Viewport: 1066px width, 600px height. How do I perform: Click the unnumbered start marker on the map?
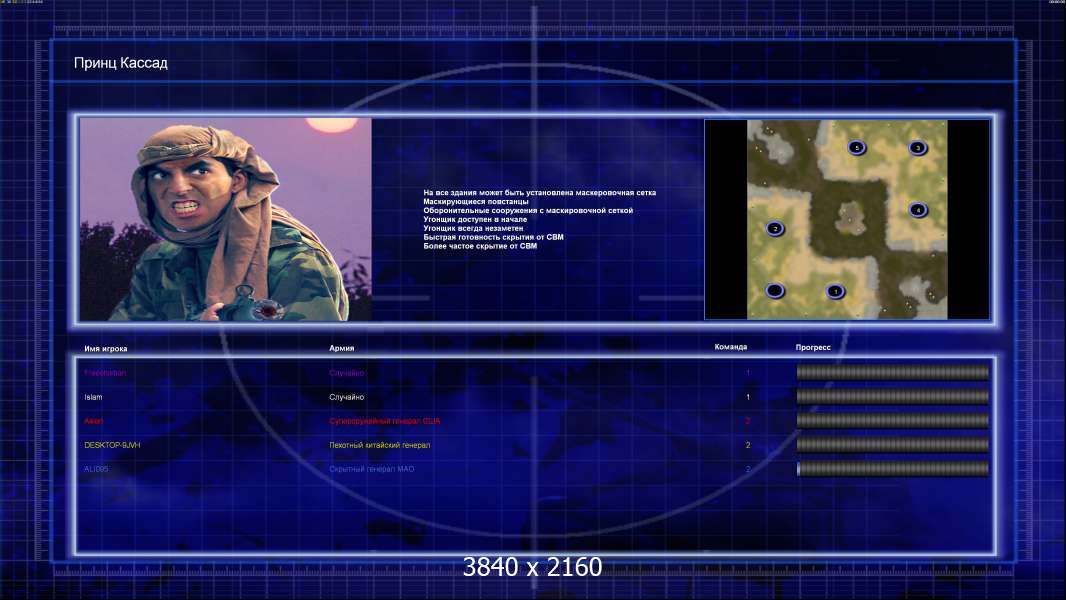(x=775, y=292)
